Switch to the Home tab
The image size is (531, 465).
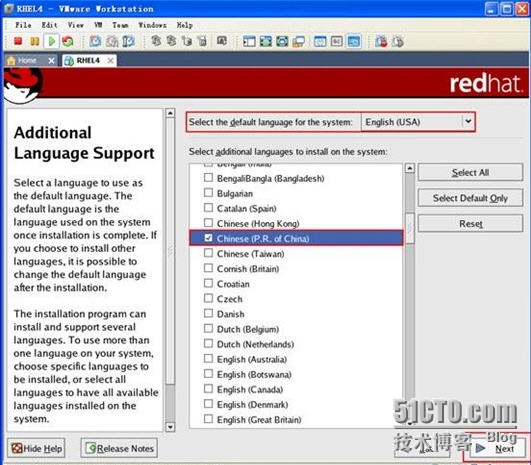pyautogui.click(x=31, y=61)
